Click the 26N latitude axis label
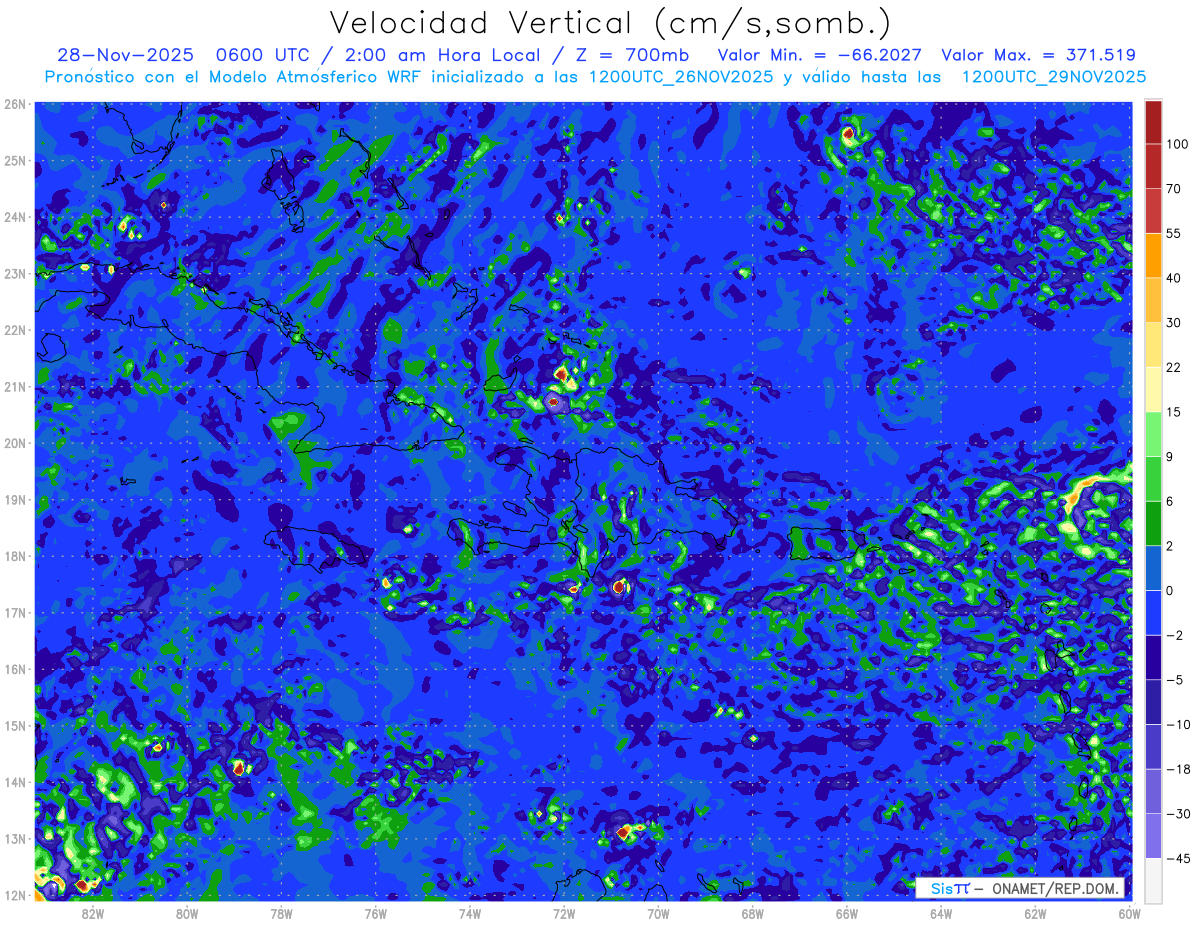1200x927 pixels. [15, 104]
